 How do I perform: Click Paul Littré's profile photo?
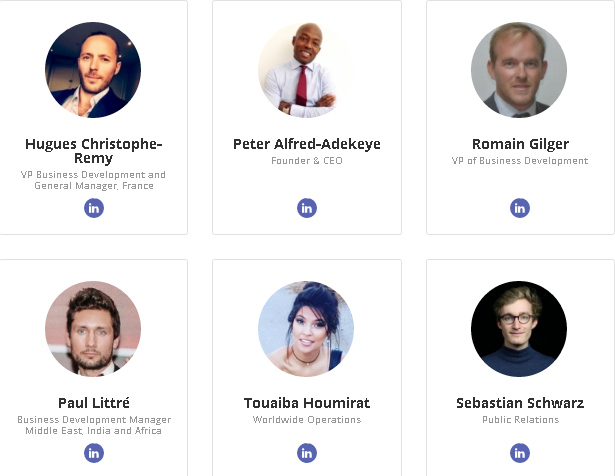tap(93, 329)
